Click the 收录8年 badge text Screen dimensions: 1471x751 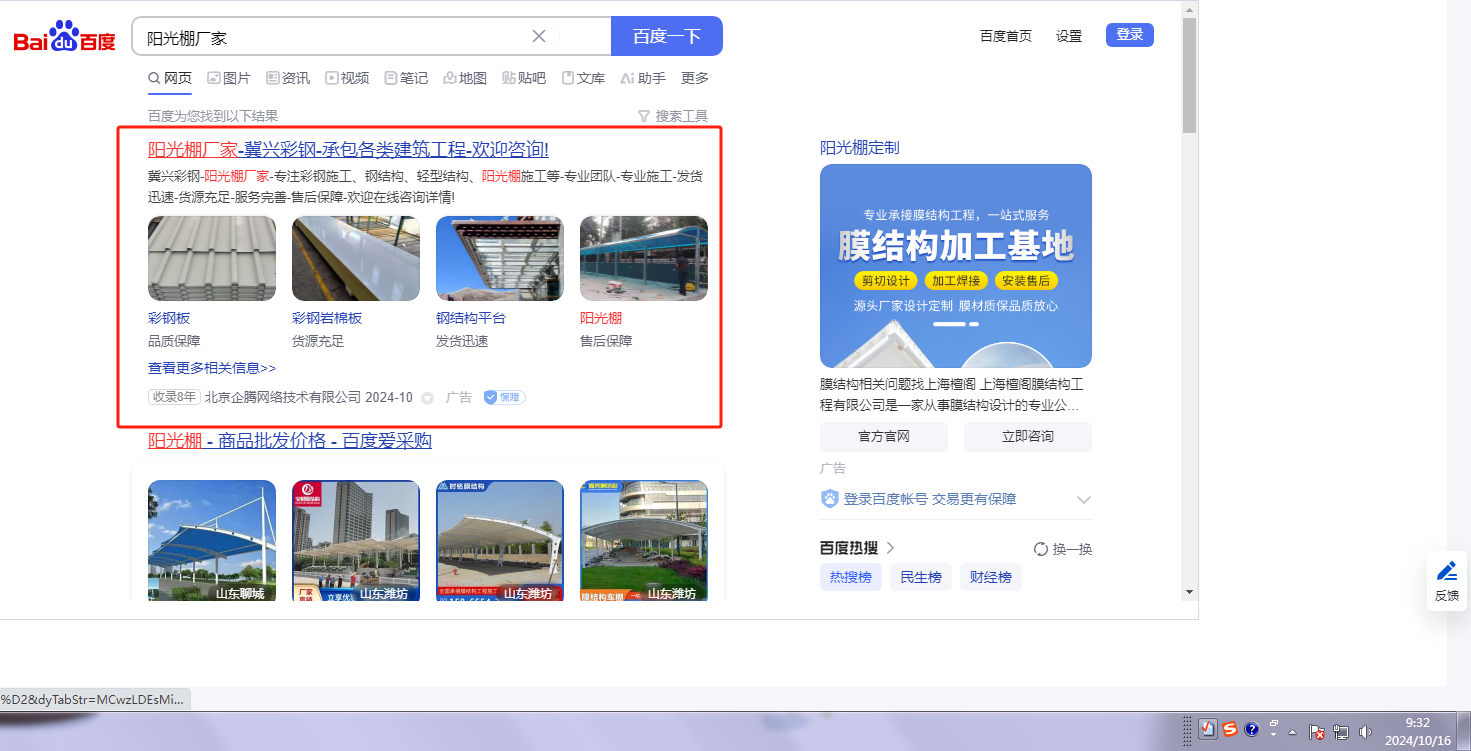tap(174, 397)
